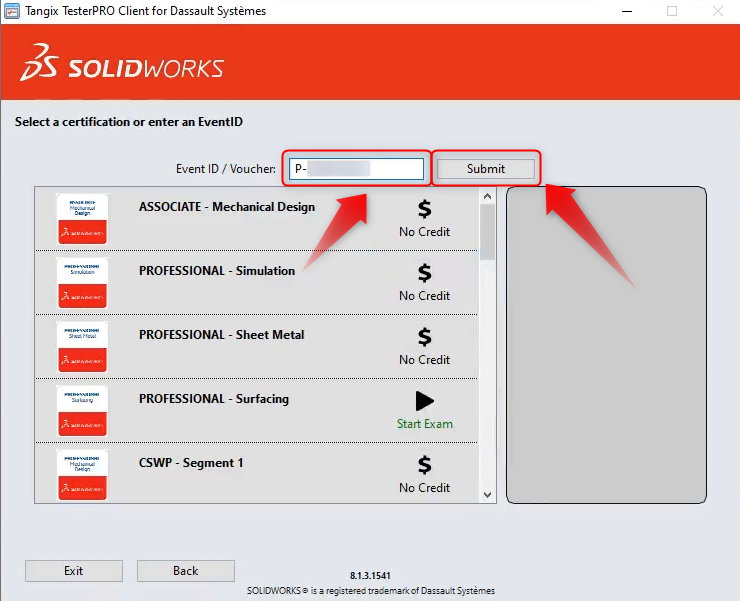Minimize the TesterPRO window
740x601 pixels.
click(627, 11)
